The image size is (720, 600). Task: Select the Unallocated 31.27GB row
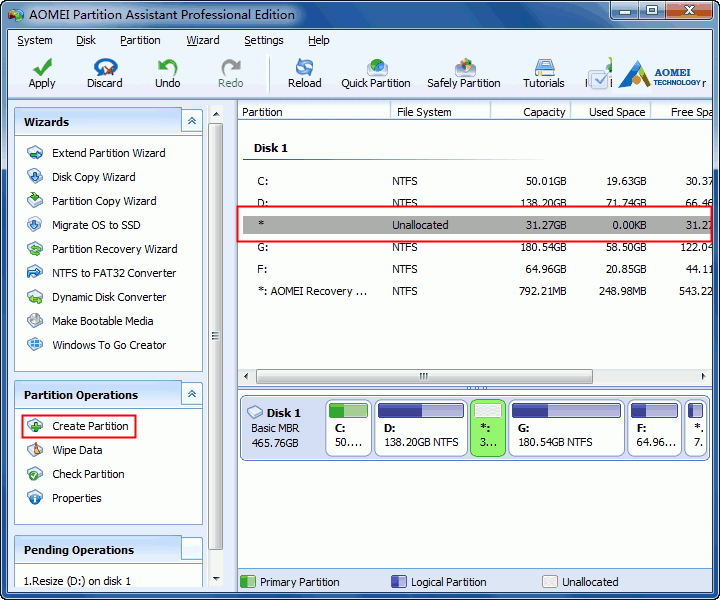pos(478,225)
